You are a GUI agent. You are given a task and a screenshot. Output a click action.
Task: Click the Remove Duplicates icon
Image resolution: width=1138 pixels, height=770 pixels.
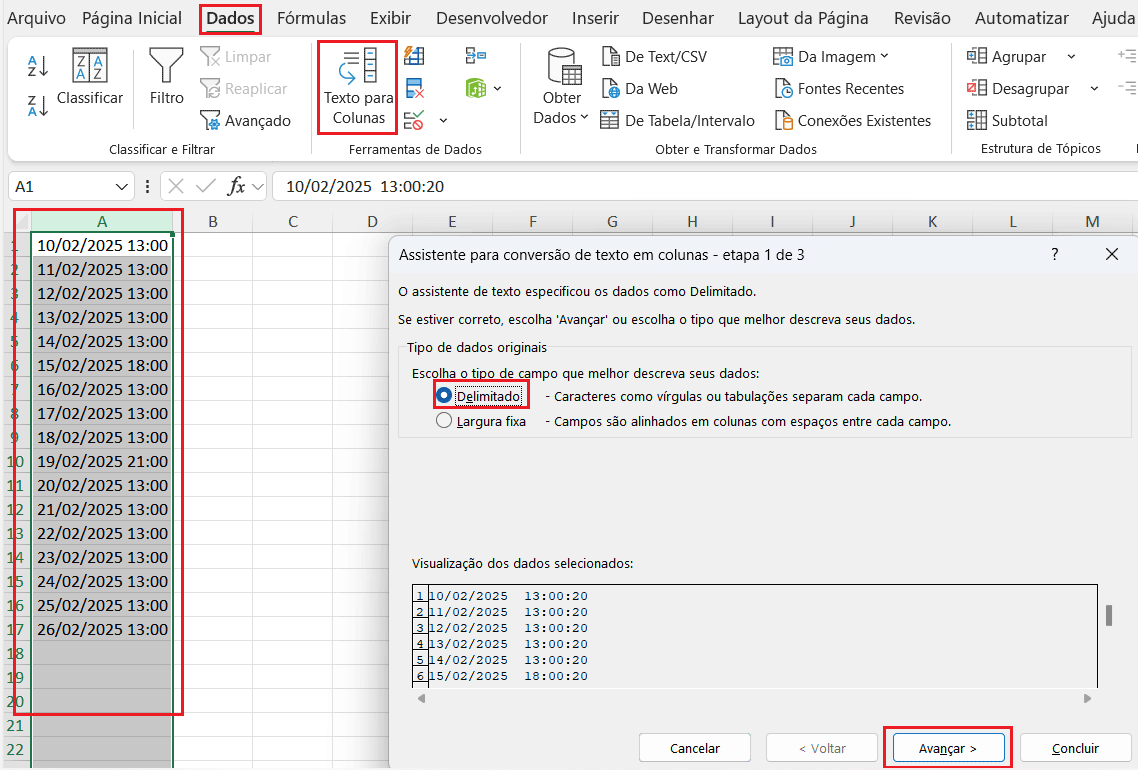pos(414,89)
